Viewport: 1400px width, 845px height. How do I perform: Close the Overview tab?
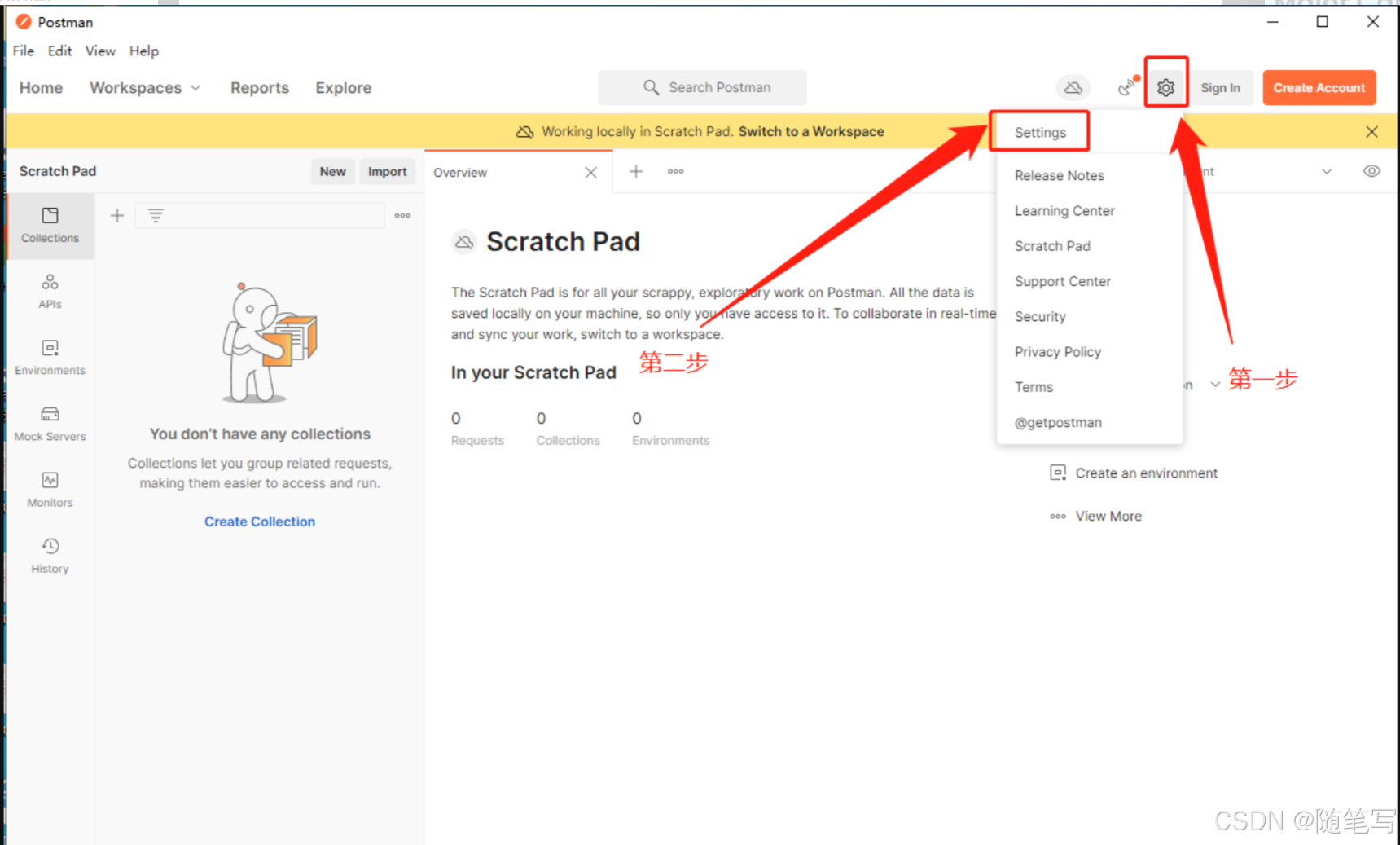591,172
